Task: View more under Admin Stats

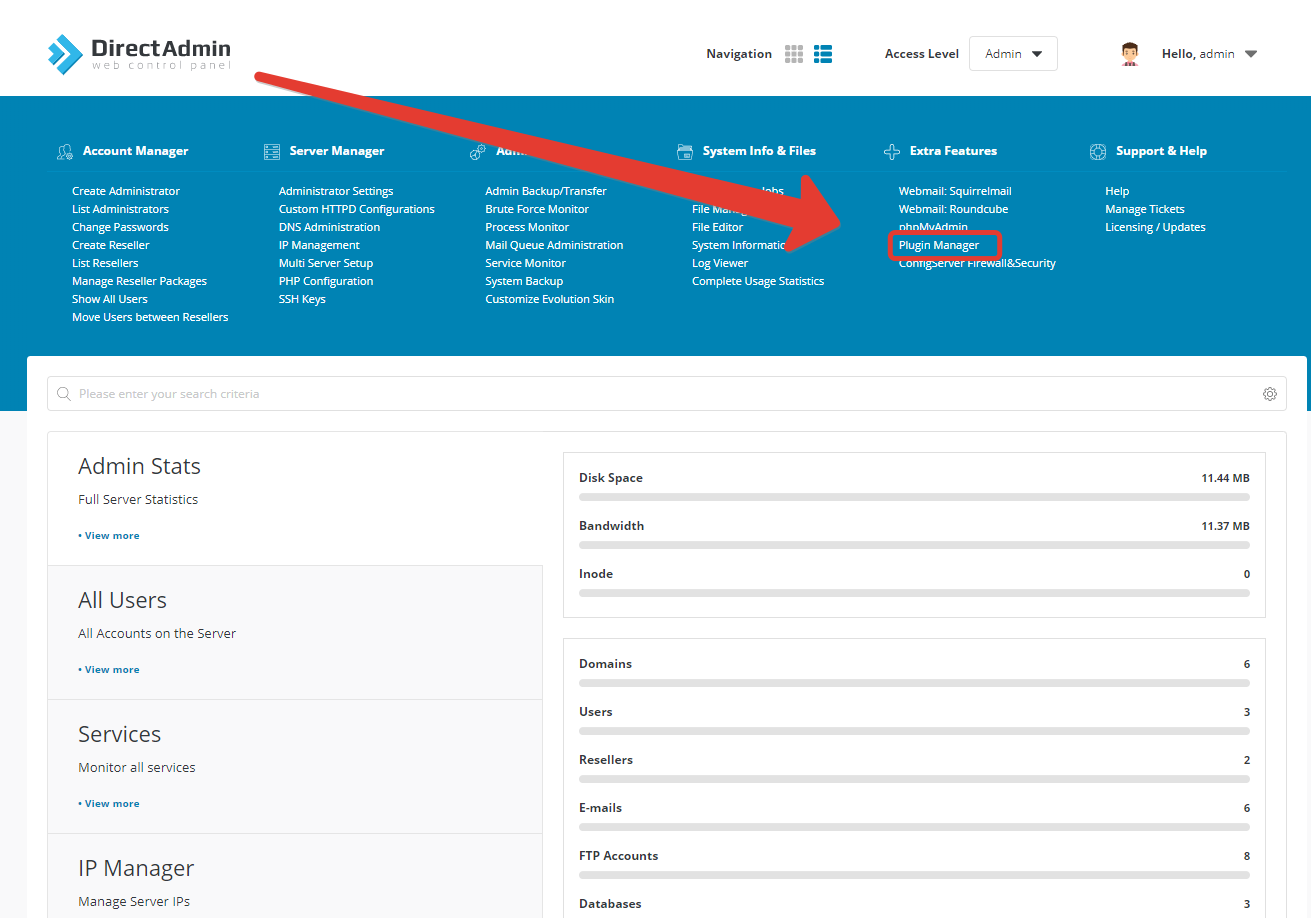Action: pos(108,535)
